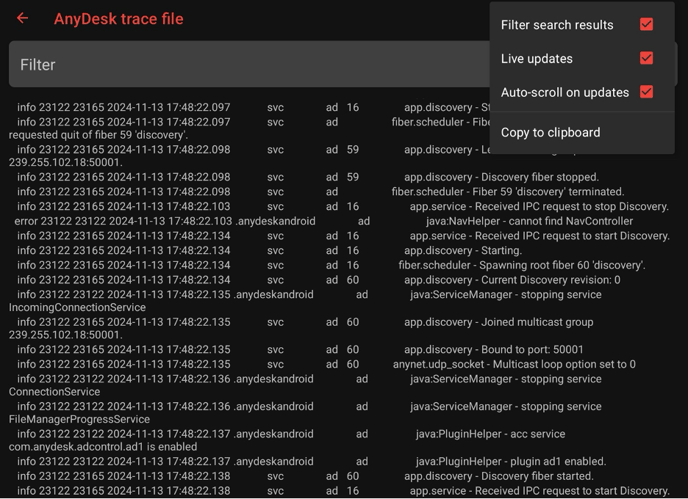Viewport: 688px width, 499px height.
Task: Select line 'Joined multicast group'
Action: click(305, 322)
